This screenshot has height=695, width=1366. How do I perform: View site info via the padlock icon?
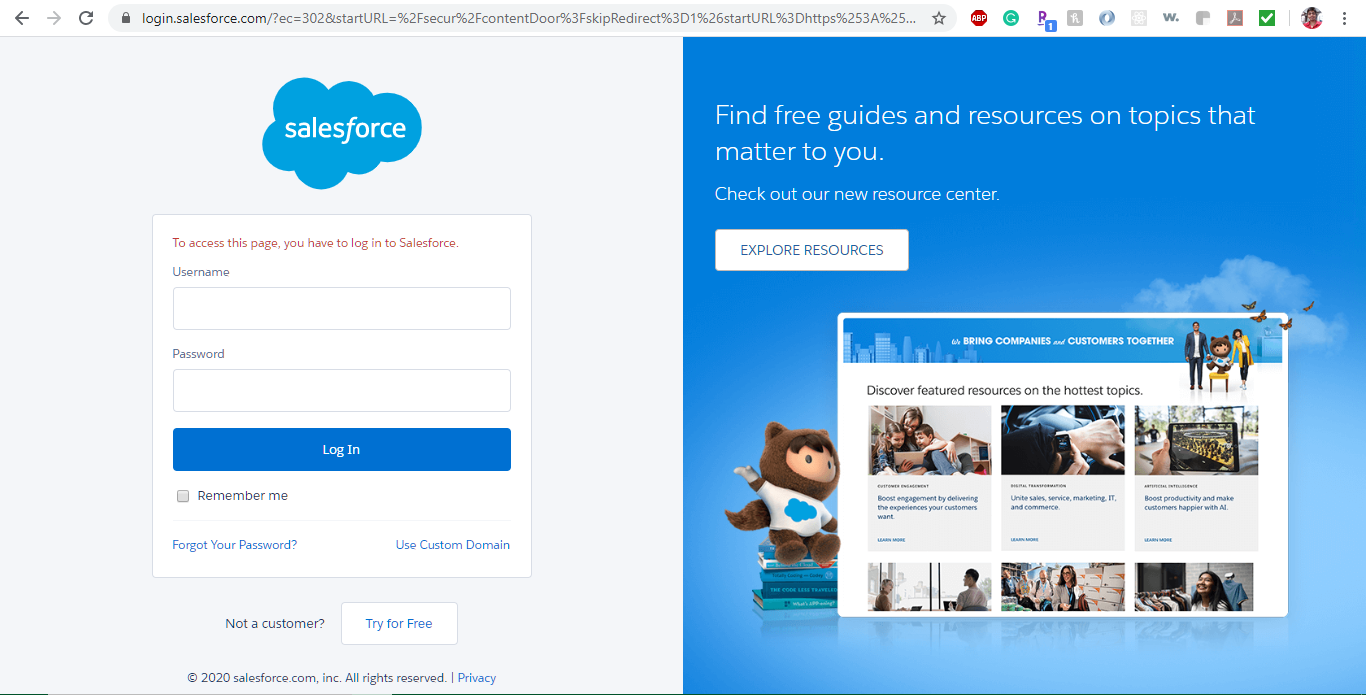coord(125,18)
